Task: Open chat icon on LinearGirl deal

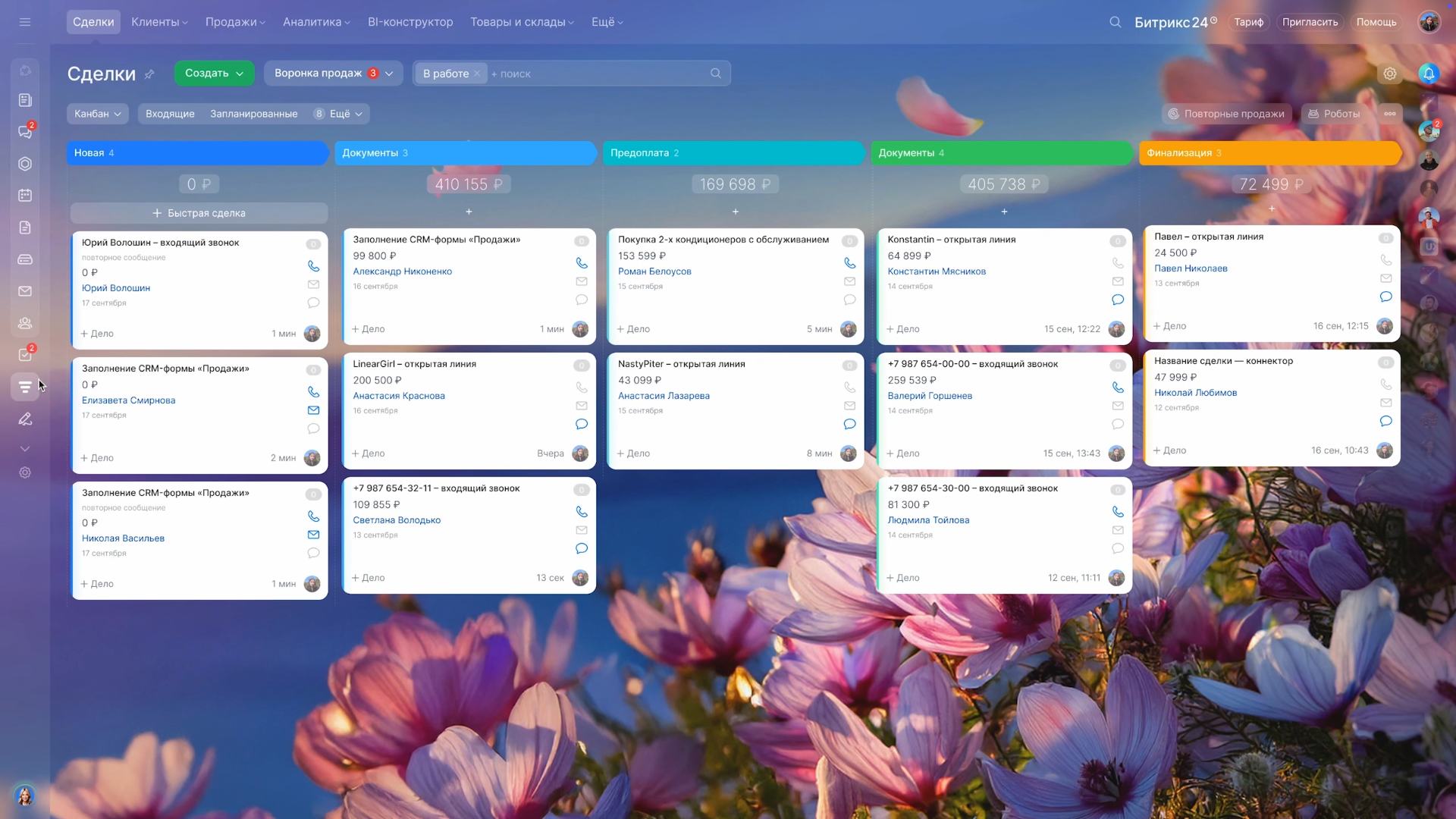Action: pos(582,424)
